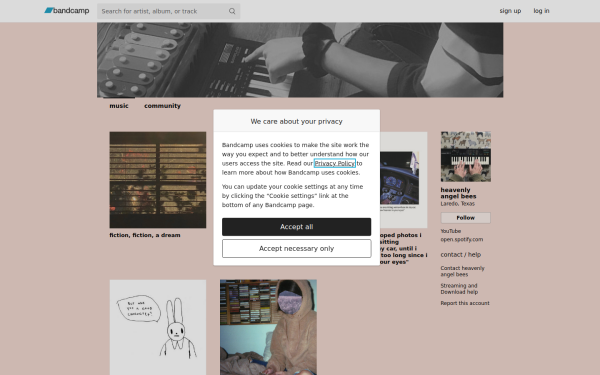Open the furry hooded person album cover

(268, 327)
